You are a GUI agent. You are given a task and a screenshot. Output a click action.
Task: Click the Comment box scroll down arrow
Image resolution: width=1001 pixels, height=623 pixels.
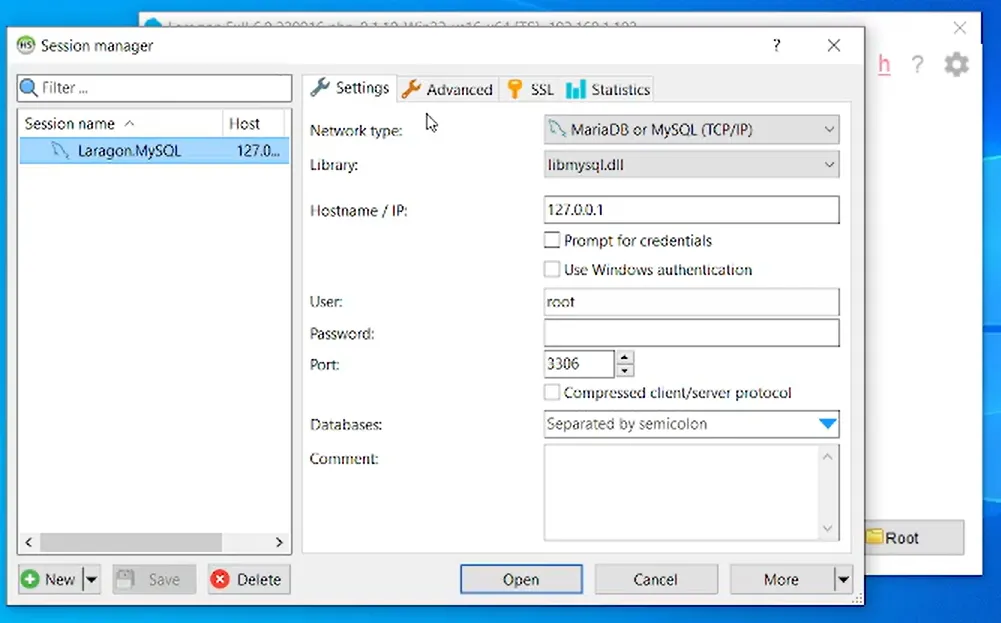(x=828, y=529)
